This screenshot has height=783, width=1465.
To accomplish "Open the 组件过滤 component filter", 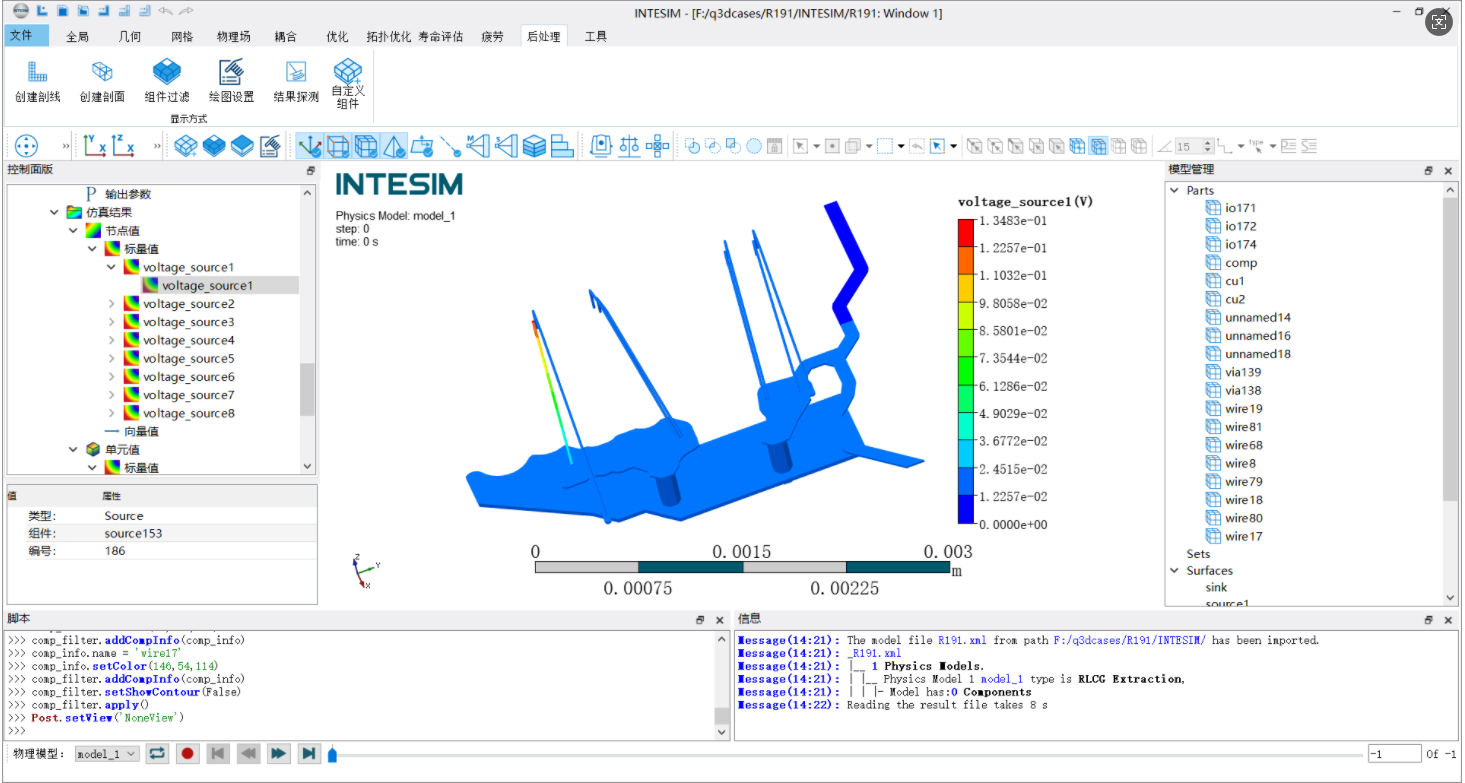I will click(x=167, y=82).
